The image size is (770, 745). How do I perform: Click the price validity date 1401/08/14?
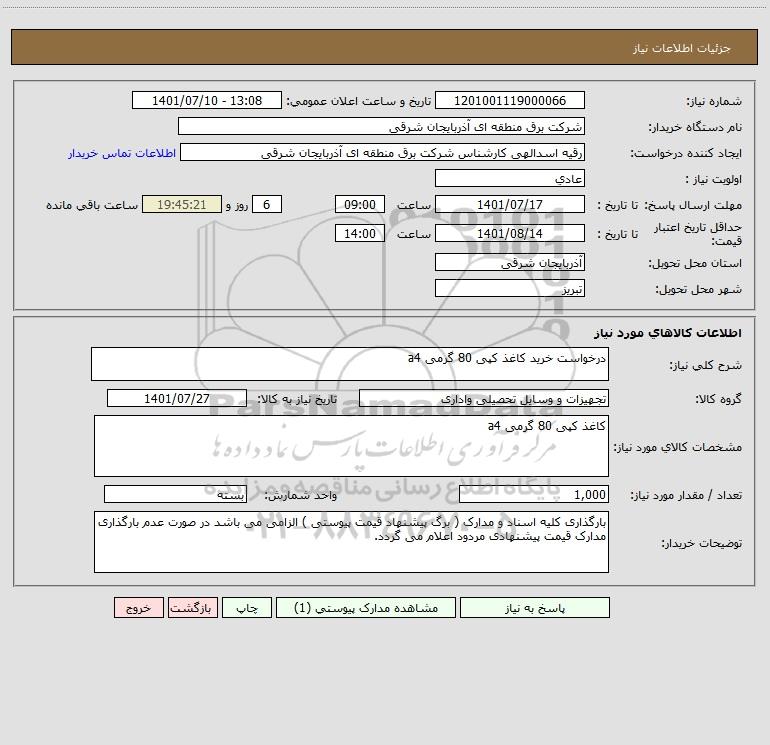point(510,233)
